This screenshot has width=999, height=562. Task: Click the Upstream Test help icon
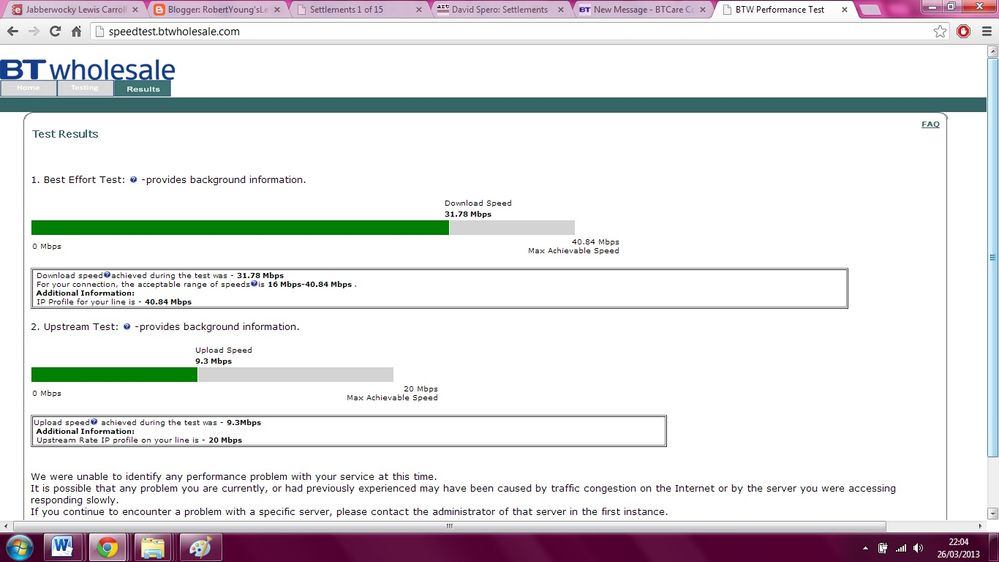[x=127, y=326]
